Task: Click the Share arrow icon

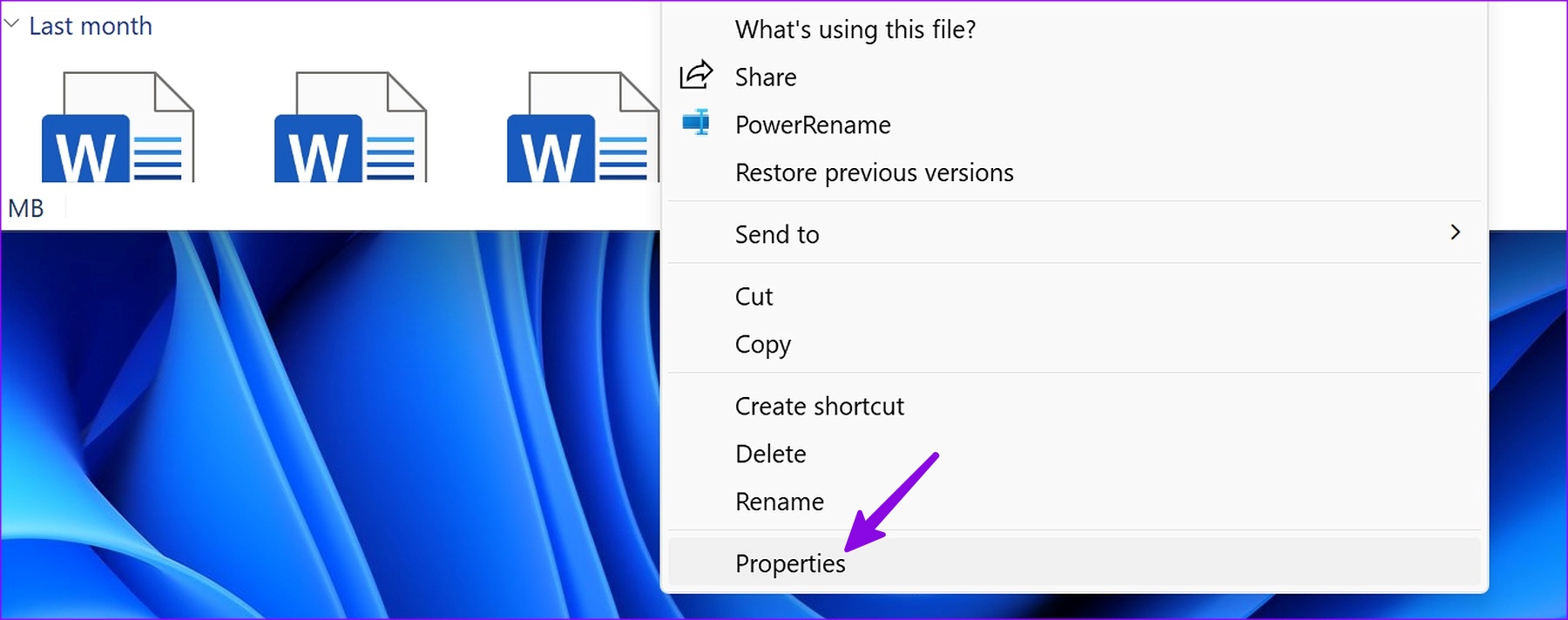Action: pos(696,76)
